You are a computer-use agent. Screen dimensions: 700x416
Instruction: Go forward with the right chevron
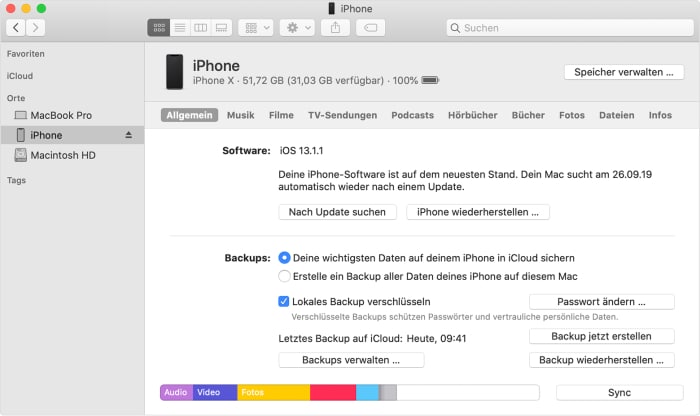pyautogui.click(x=35, y=28)
